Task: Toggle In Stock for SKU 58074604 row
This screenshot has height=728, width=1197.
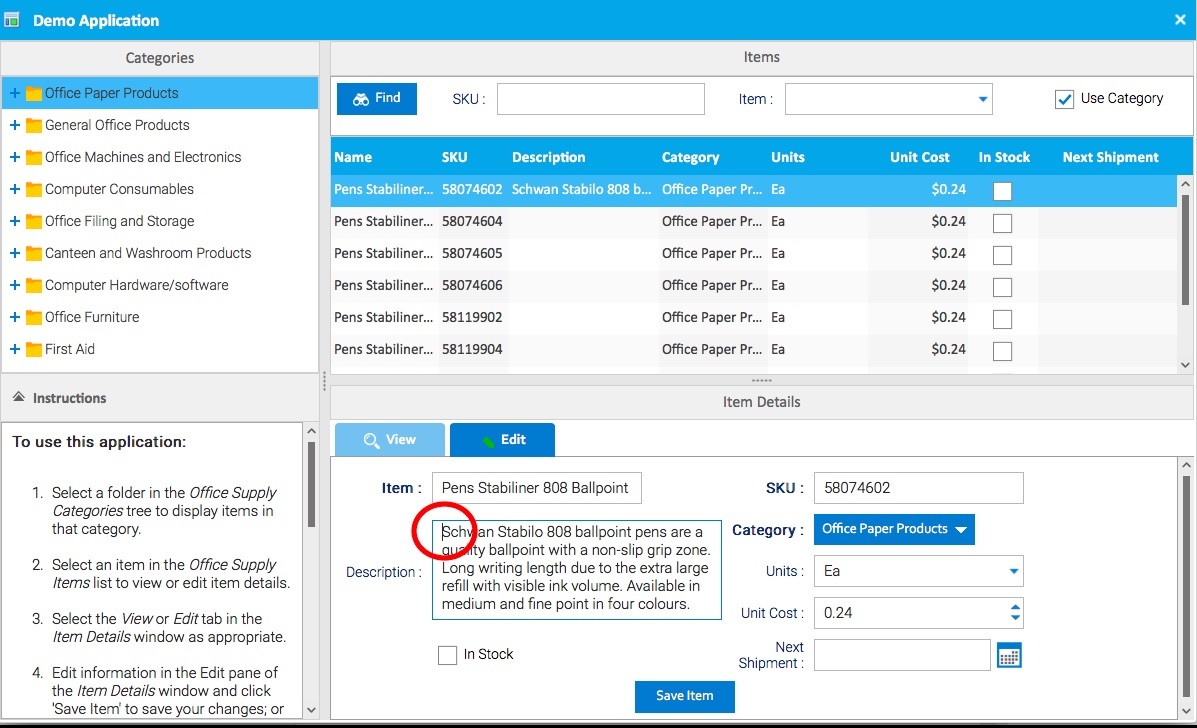Action: coord(1002,223)
